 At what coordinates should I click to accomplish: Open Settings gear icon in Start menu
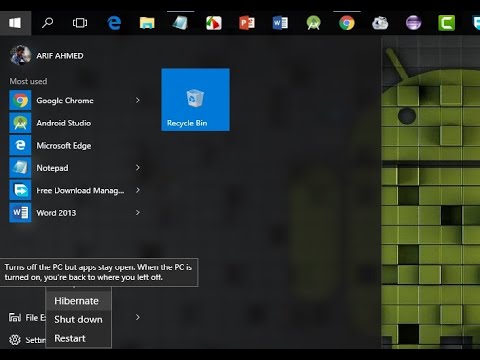pos(15,340)
